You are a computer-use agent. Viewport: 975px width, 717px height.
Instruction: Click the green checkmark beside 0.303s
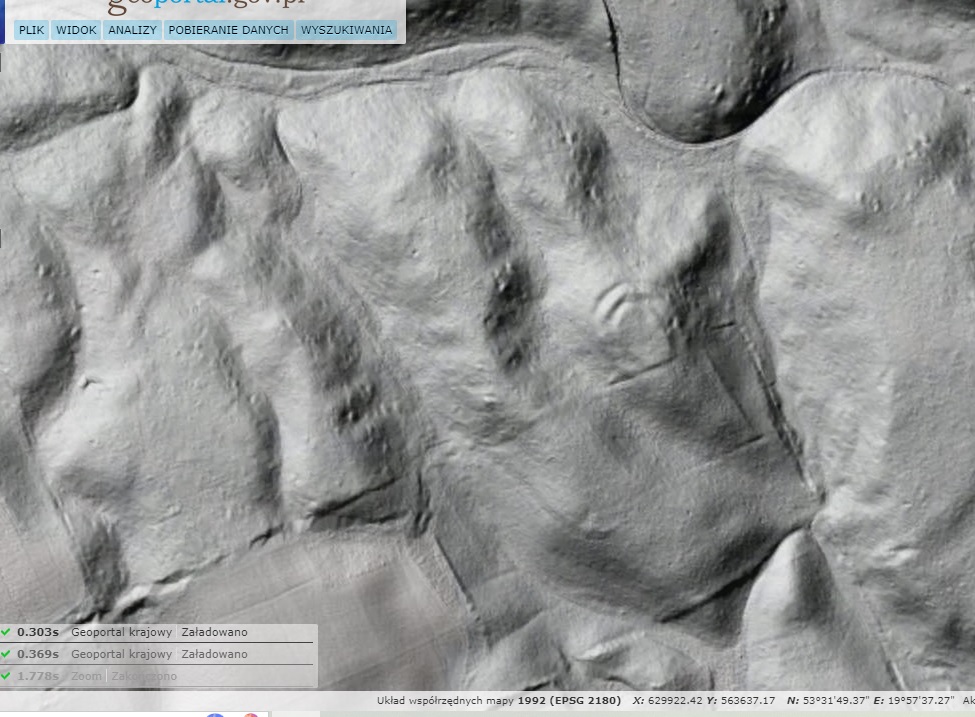[x=6, y=632]
